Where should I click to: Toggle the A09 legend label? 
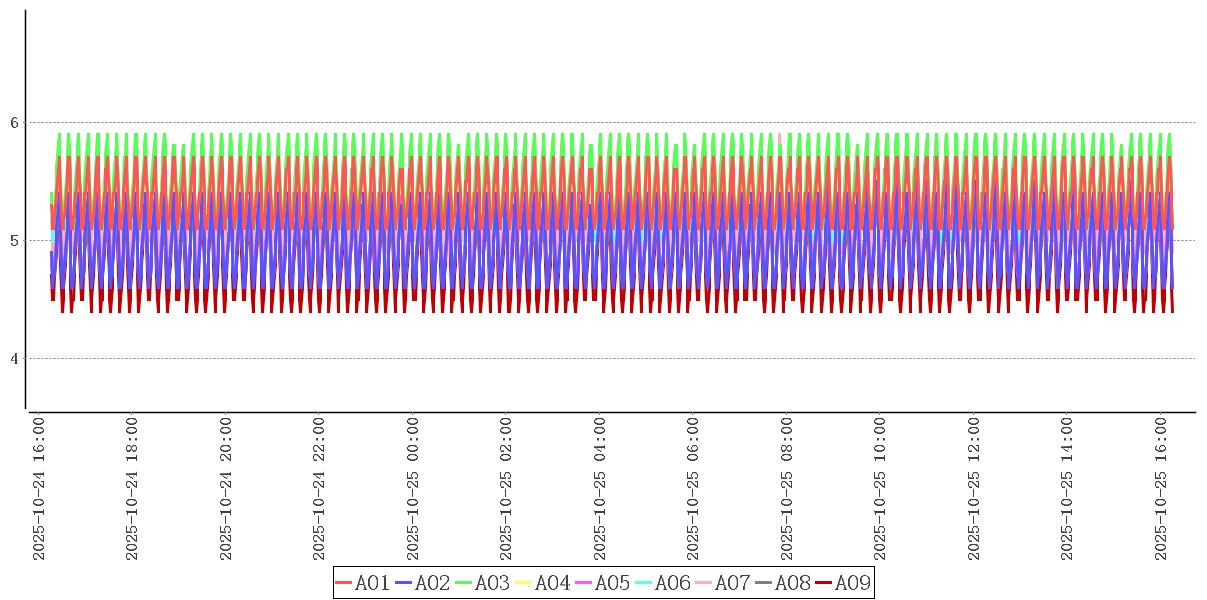(x=852, y=583)
